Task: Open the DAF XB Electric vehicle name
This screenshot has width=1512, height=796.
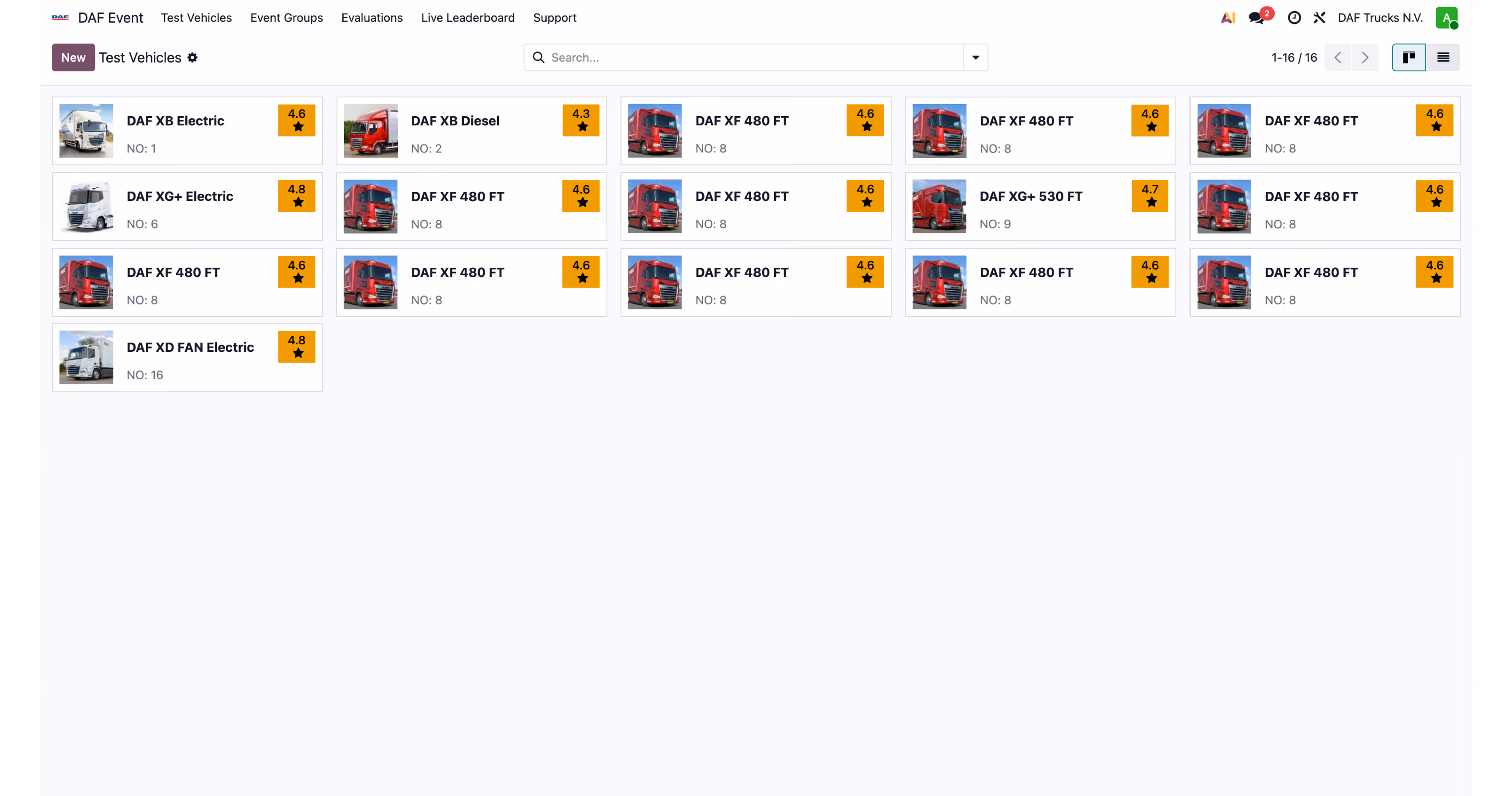Action: pyautogui.click(x=176, y=121)
